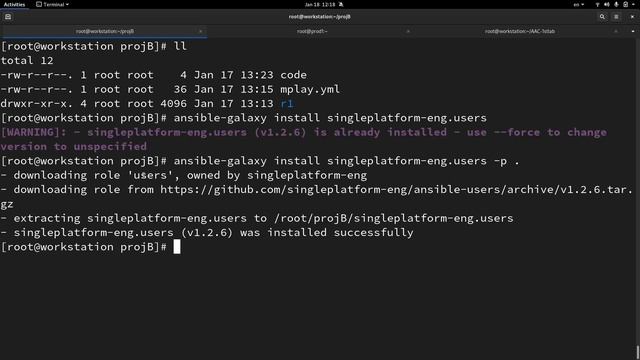The image size is (640, 360).
Task: Click the blue 'r1' directory name
Action: [x=287, y=104]
